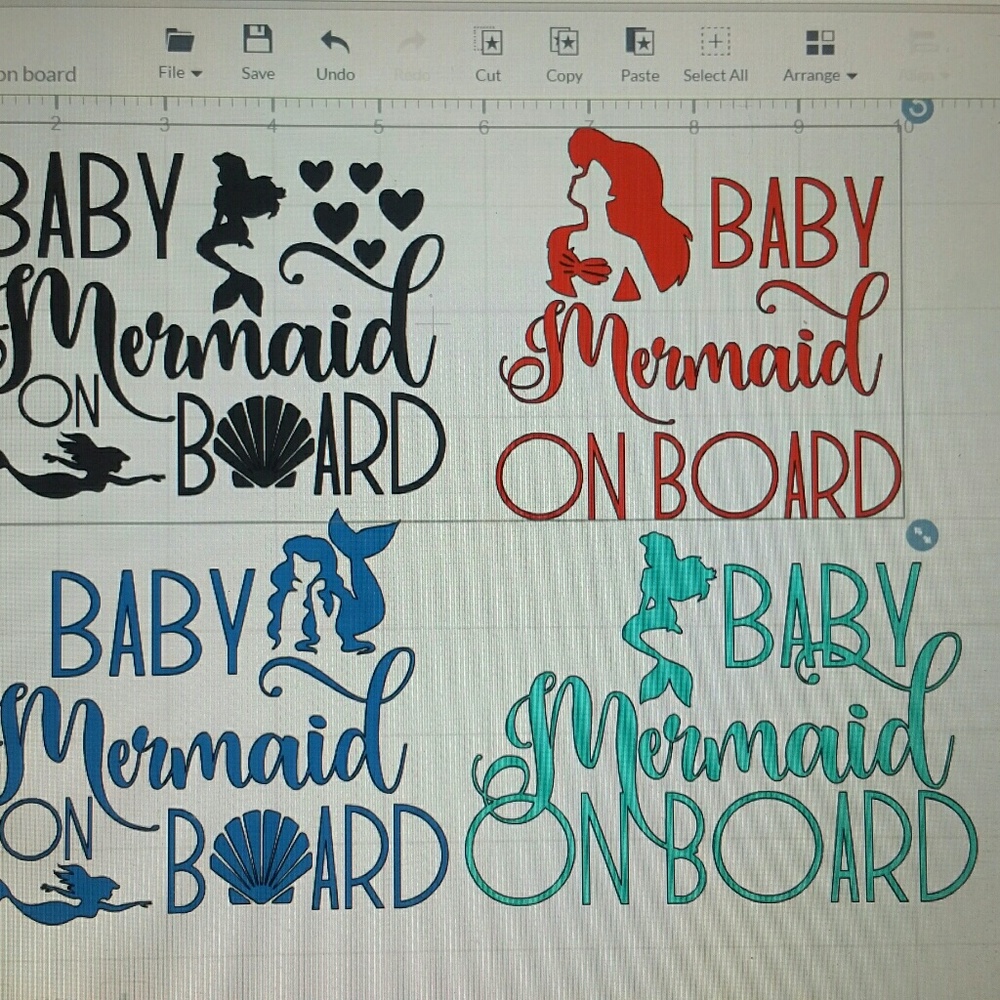This screenshot has height=1000, width=1000.
Task: Click the blue 'BABY' text
Action: tap(153, 623)
